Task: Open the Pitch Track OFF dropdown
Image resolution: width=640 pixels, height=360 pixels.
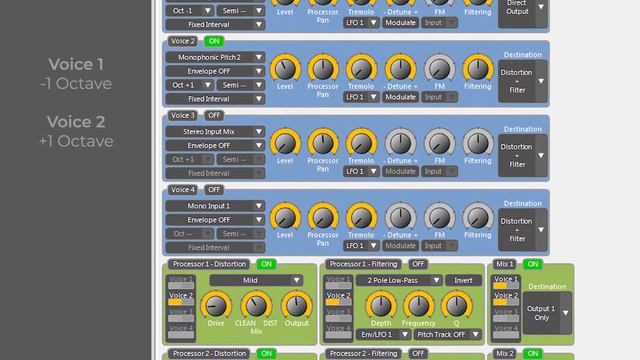Action: (447, 334)
